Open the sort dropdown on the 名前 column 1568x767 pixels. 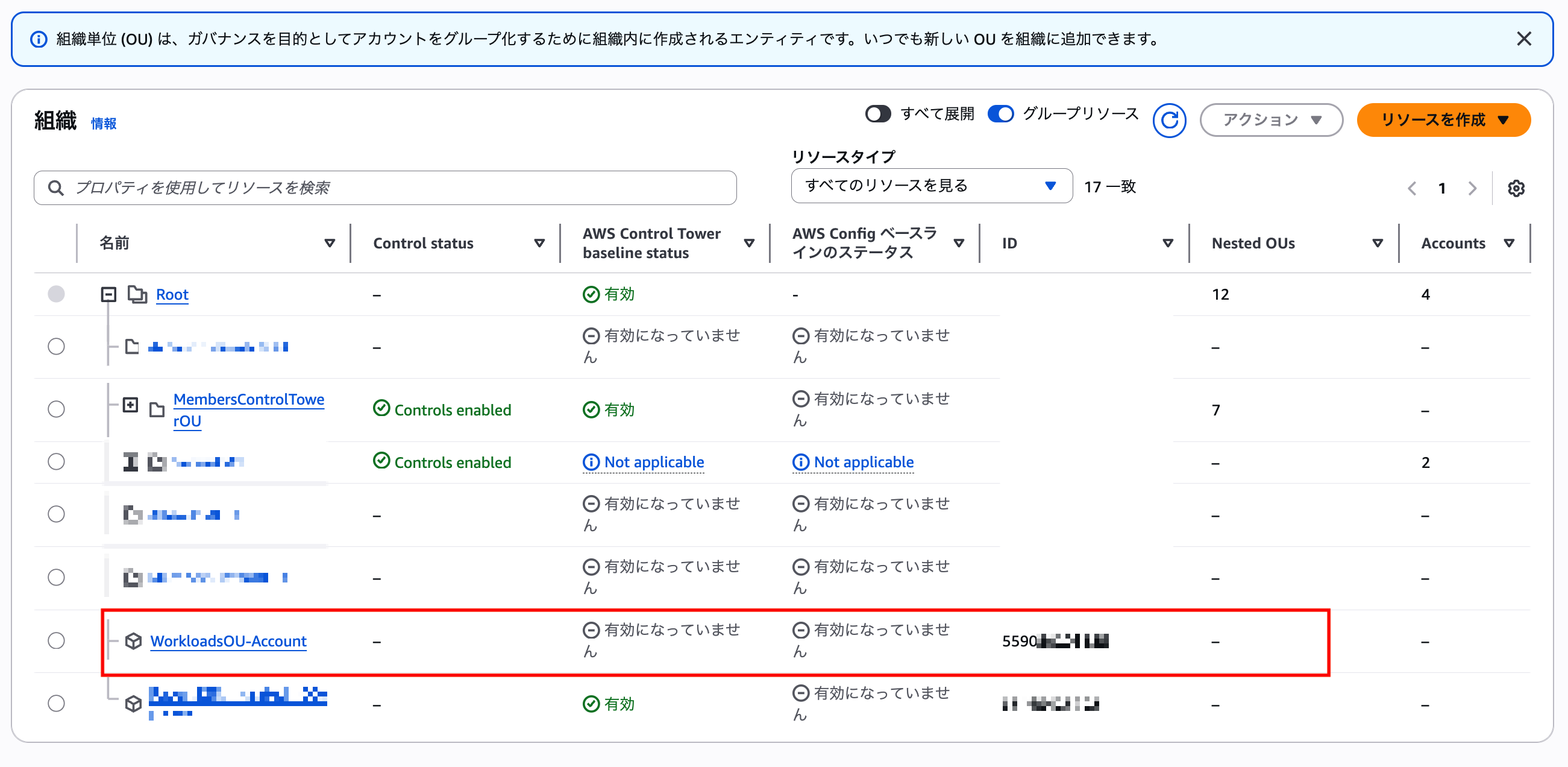click(x=329, y=242)
